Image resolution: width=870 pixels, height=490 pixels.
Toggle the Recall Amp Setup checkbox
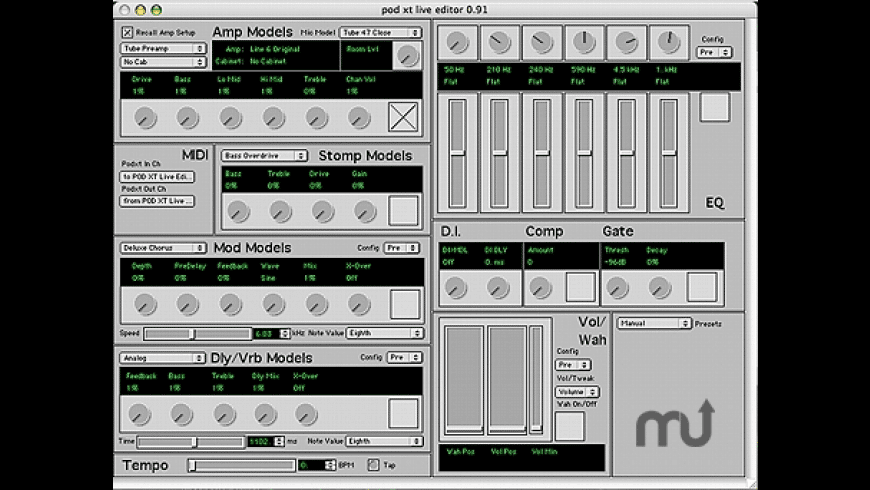[x=127, y=33]
